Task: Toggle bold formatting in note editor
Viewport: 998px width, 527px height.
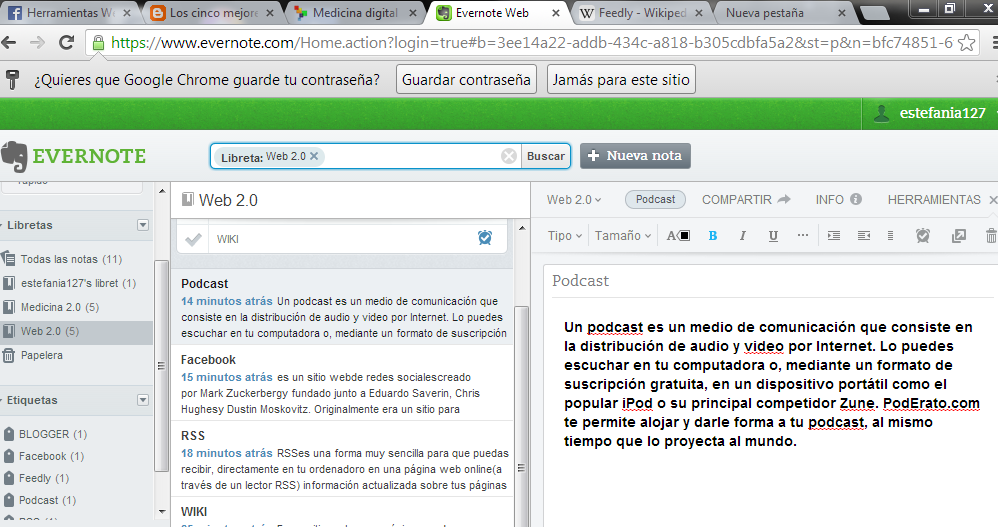Action: [x=713, y=236]
